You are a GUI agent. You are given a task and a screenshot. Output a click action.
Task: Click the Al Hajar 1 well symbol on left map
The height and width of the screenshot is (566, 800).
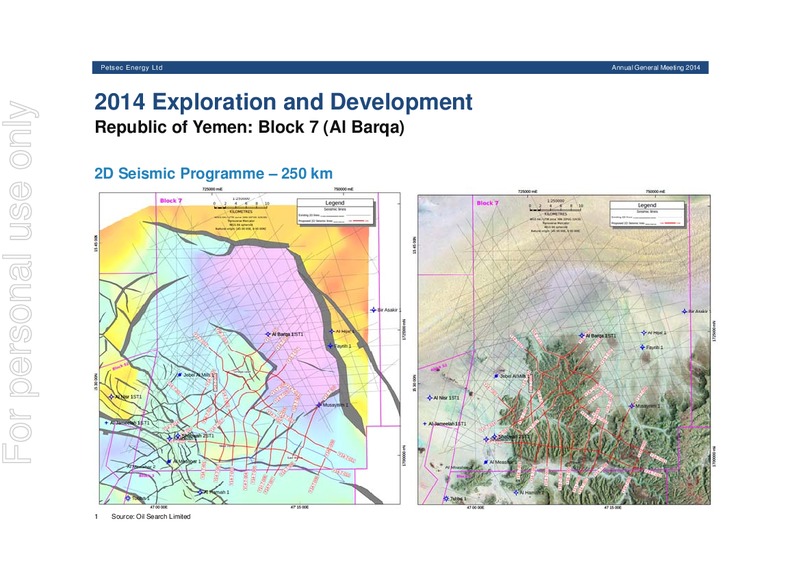pyautogui.click(x=332, y=331)
